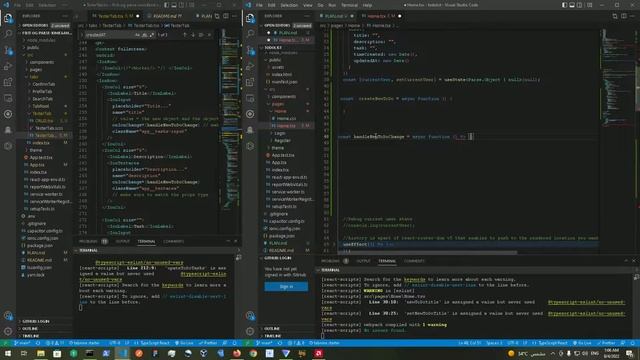Toggle Find in Selection in find widget
Image resolution: width=640 pixels, height=360 pixels.
pos(201,35)
